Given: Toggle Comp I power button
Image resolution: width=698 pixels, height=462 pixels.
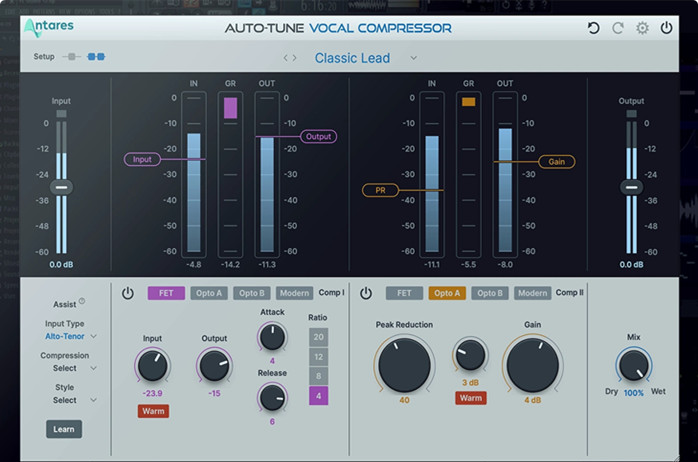Looking at the screenshot, I should pyautogui.click(x=128, y=293).
